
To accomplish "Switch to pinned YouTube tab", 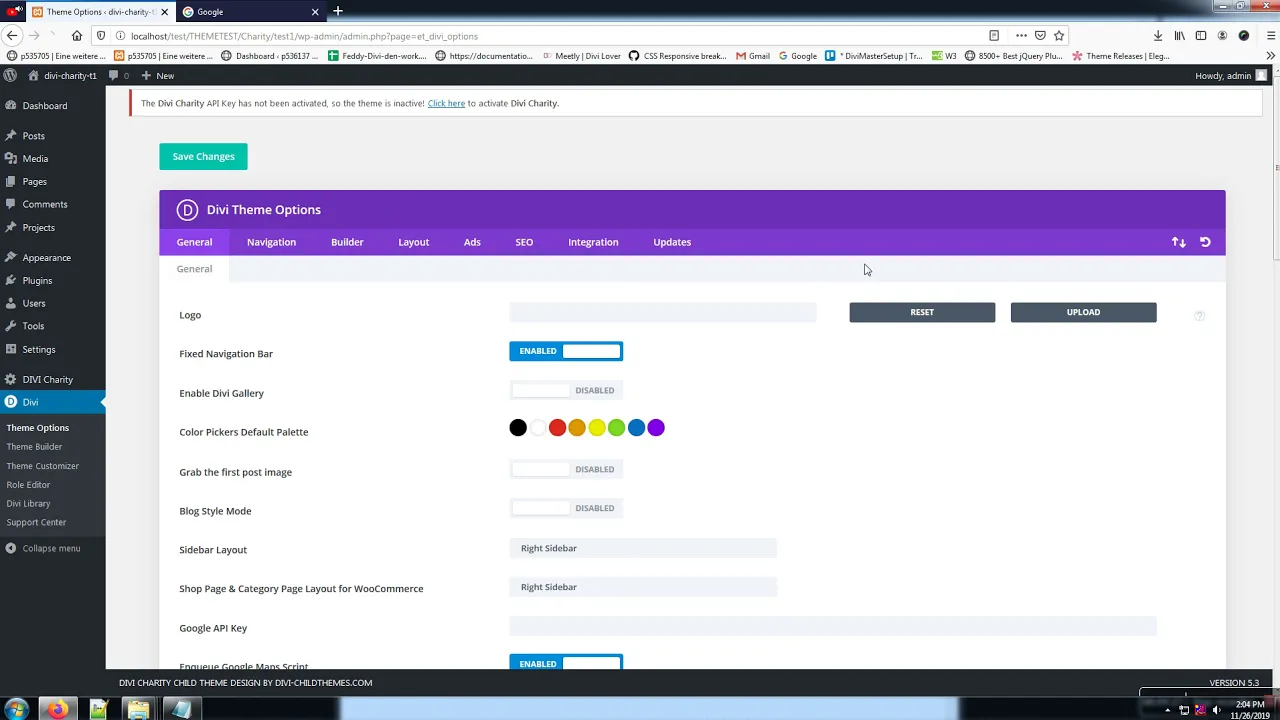I will [12, 11].
